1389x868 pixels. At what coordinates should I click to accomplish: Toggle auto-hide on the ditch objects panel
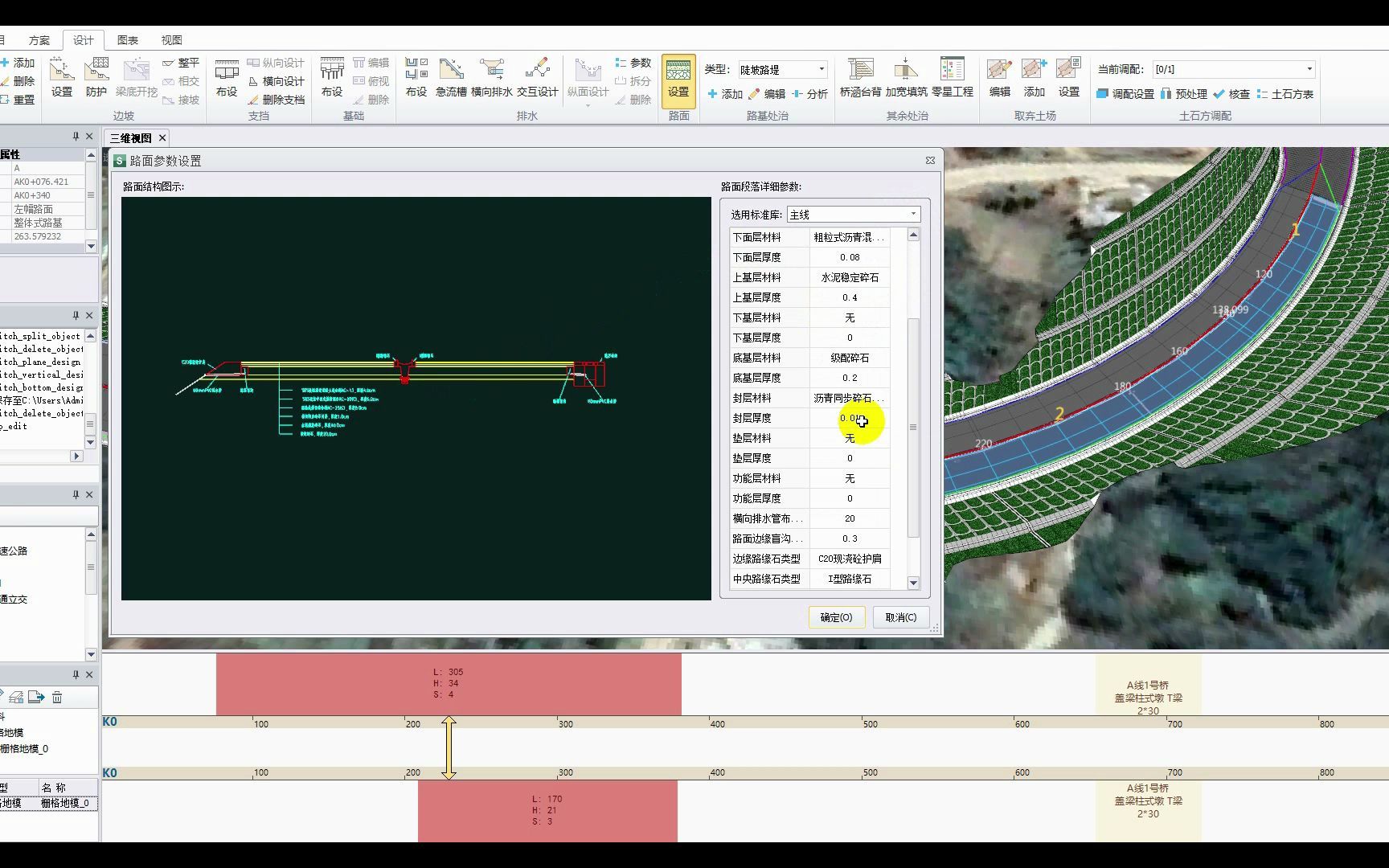(x=76, y=315)
